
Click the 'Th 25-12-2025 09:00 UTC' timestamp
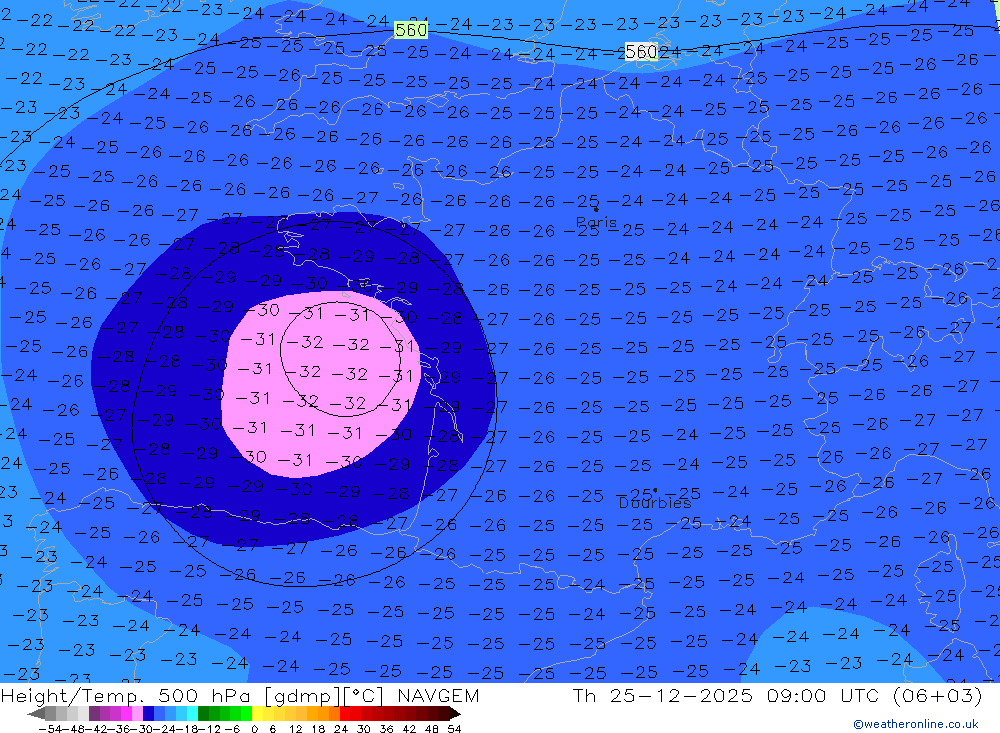tap(725, 695)
